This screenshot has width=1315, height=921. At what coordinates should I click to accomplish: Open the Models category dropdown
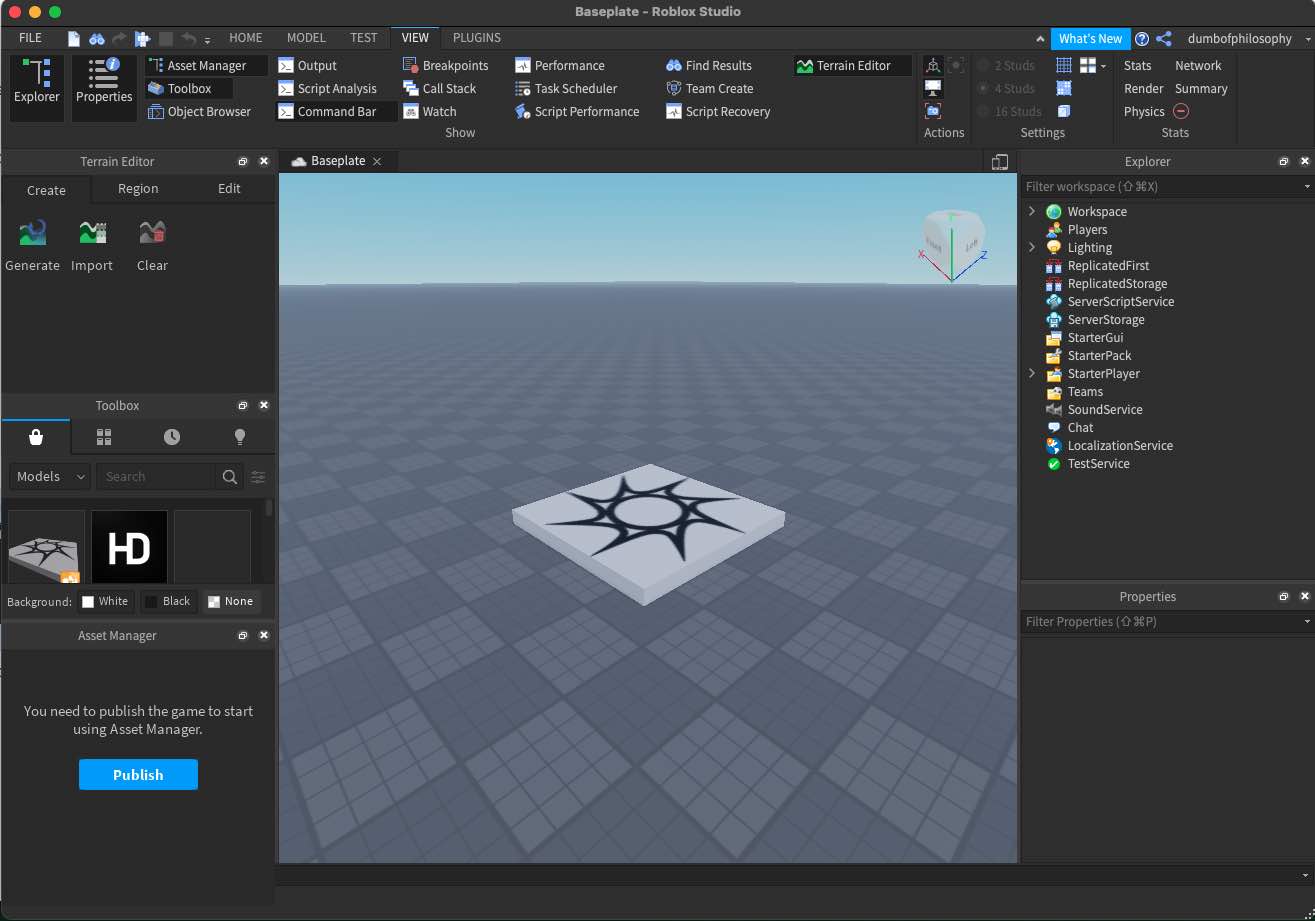tap(50, 477)
